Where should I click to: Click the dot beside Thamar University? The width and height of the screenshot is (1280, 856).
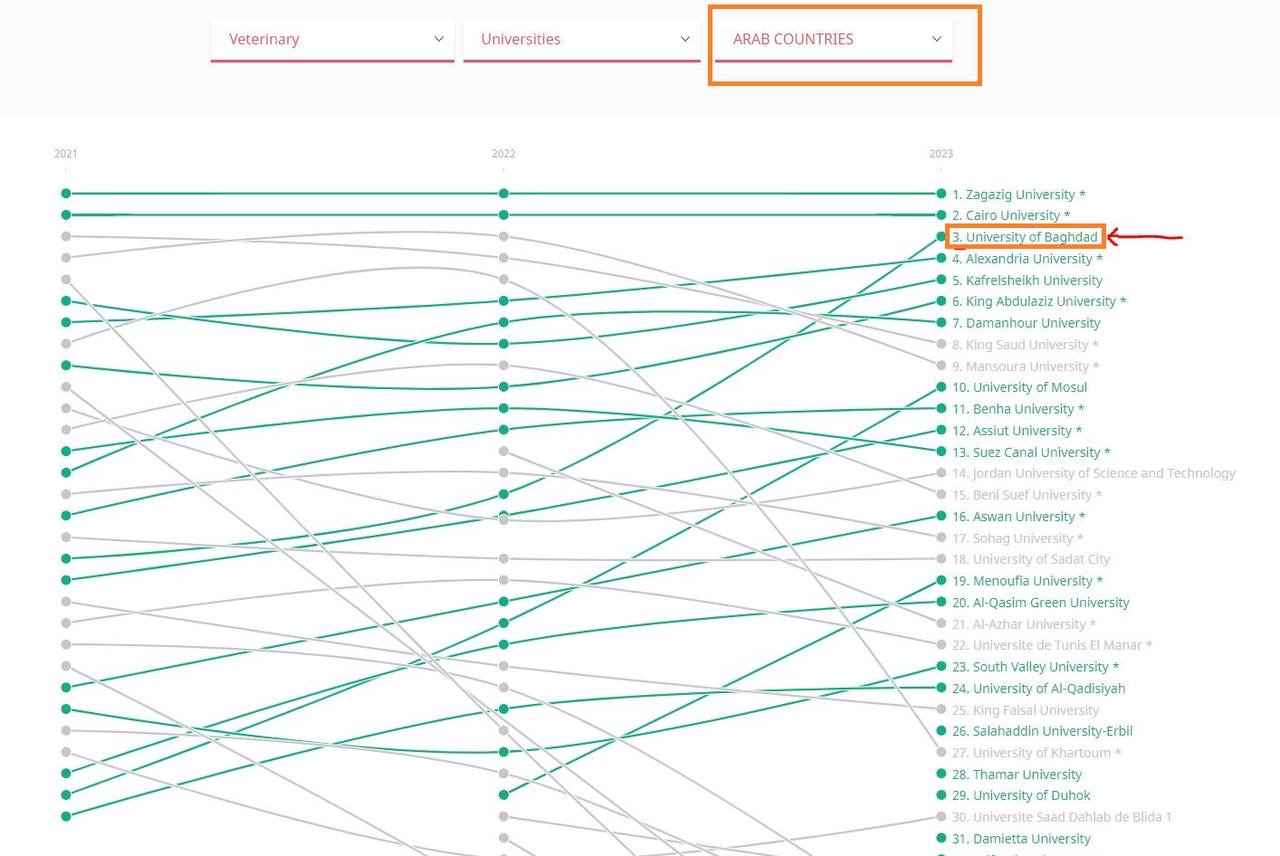(x=941, y=774)
